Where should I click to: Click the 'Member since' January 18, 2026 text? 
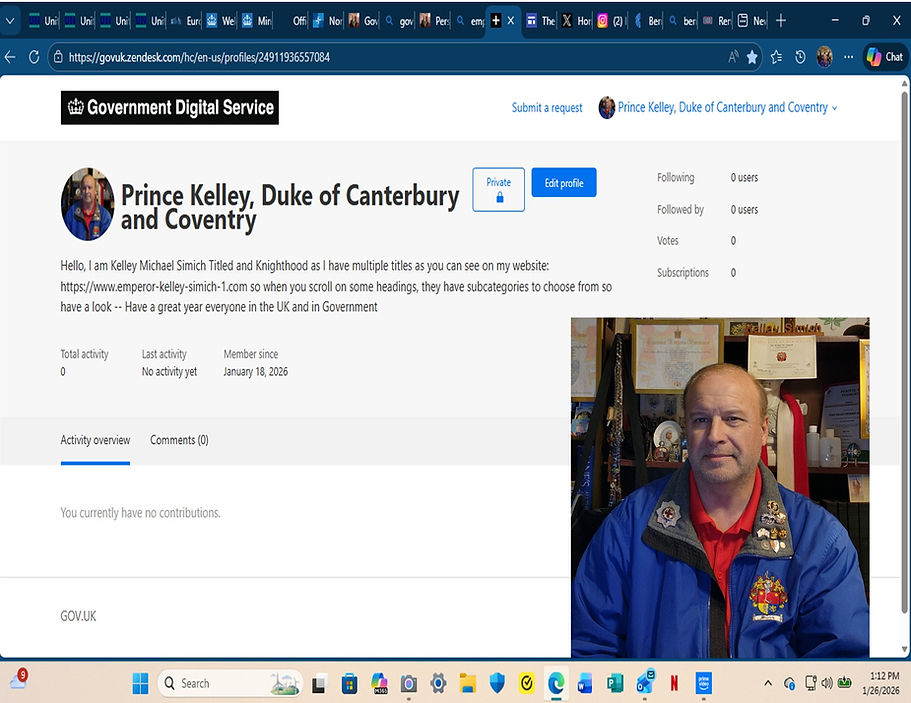(256, 371)
